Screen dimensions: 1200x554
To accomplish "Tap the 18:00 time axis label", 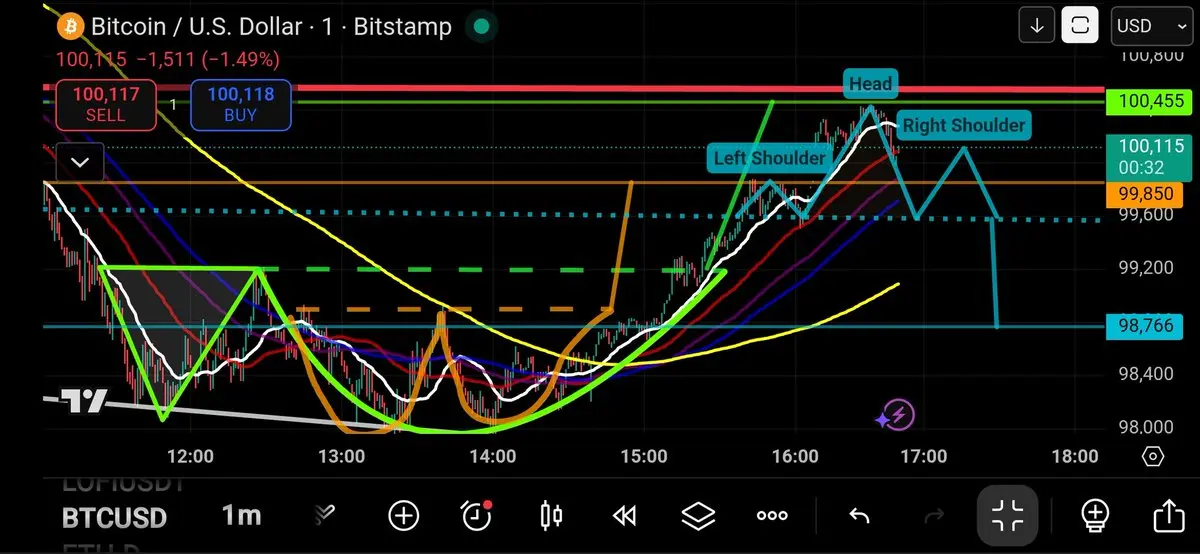I will coord(1075,457).
